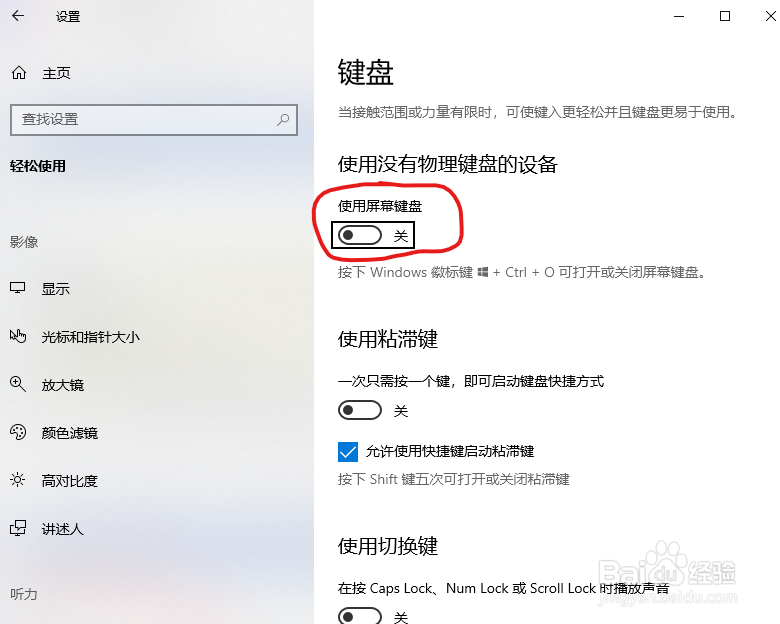
Task: Enable the sticky keys 粘滞键 toggle
Action: (x=360, y=411)
